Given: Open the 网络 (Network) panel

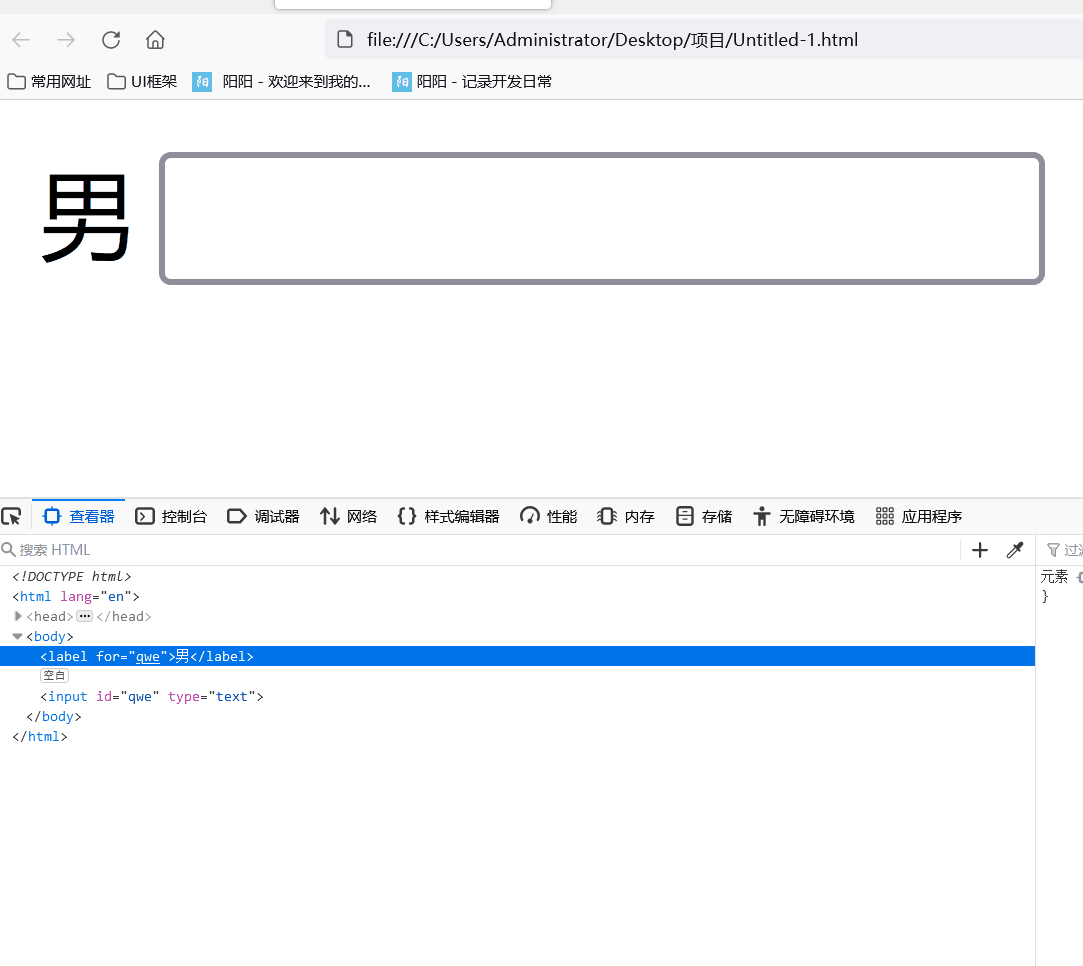Looking at the screenshot, I should click(348, 515).
